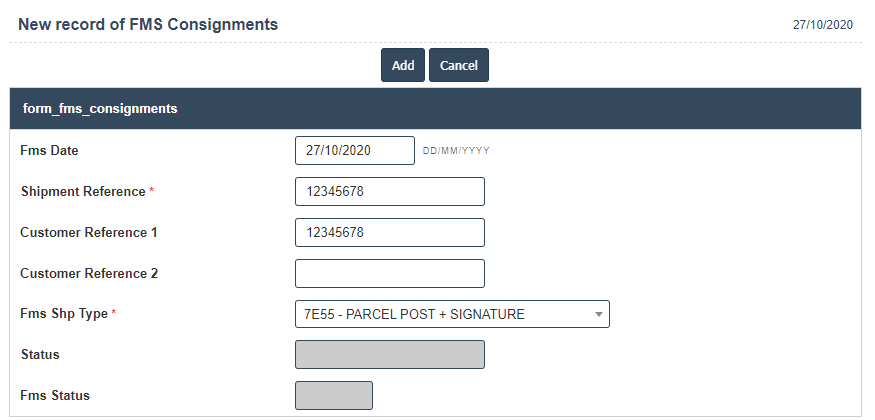Click the greyed-out Status field
The image size is (875, 420).
[x=389, y=355]
